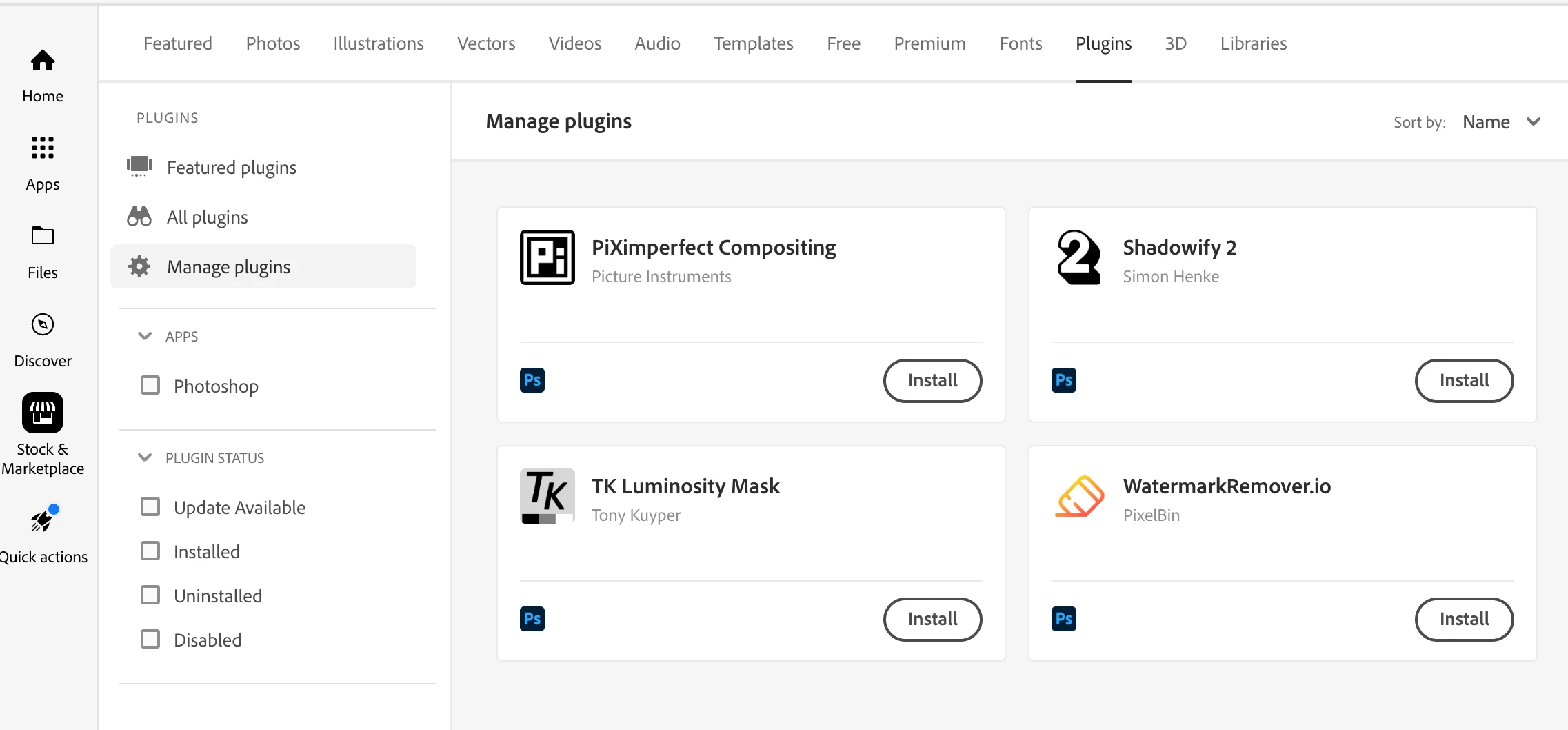Open PiXimperfect Compositing plugin title
The image size is (1568, 730).
click(x=714, y=247)
